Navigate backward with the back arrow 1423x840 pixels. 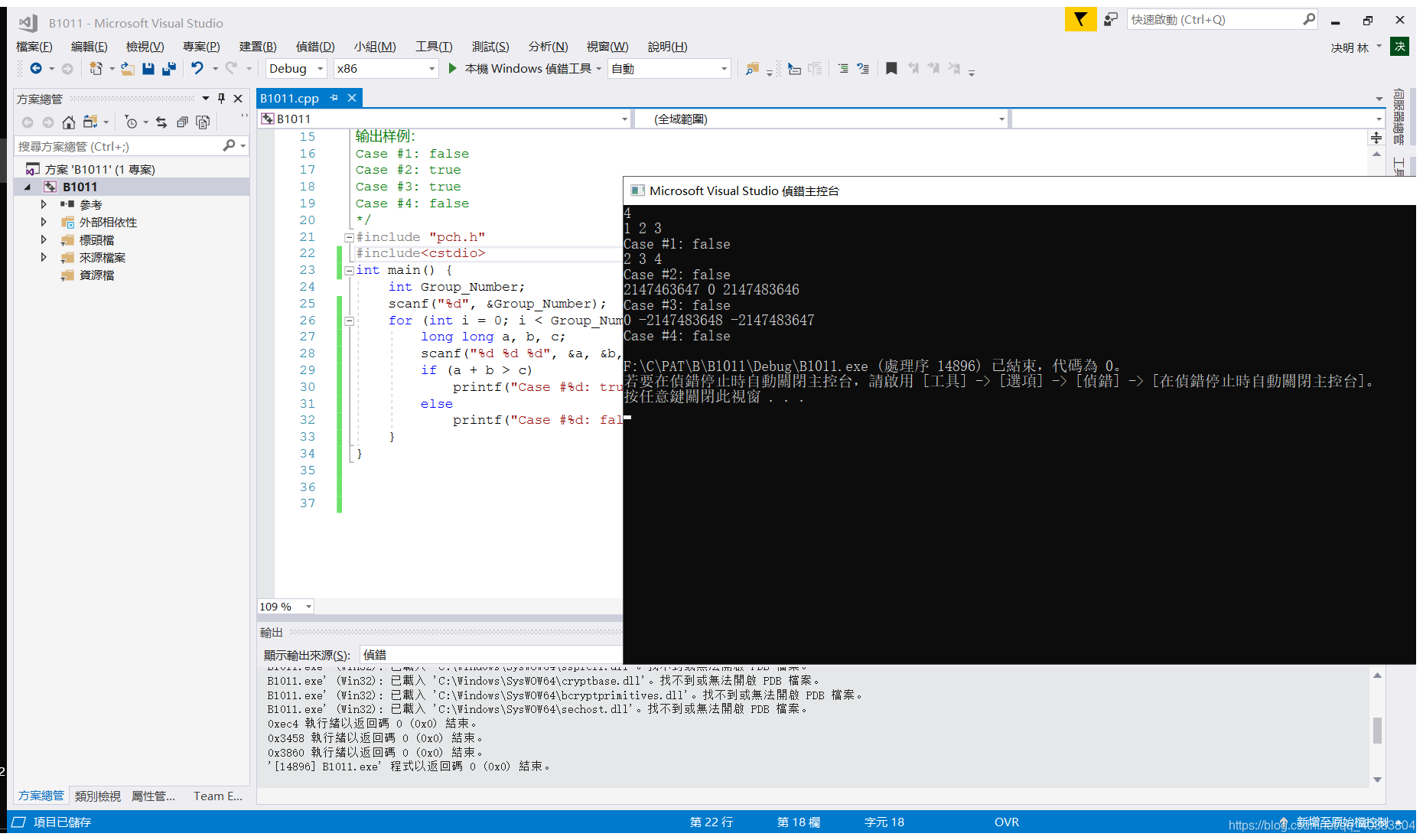(35, 69)
